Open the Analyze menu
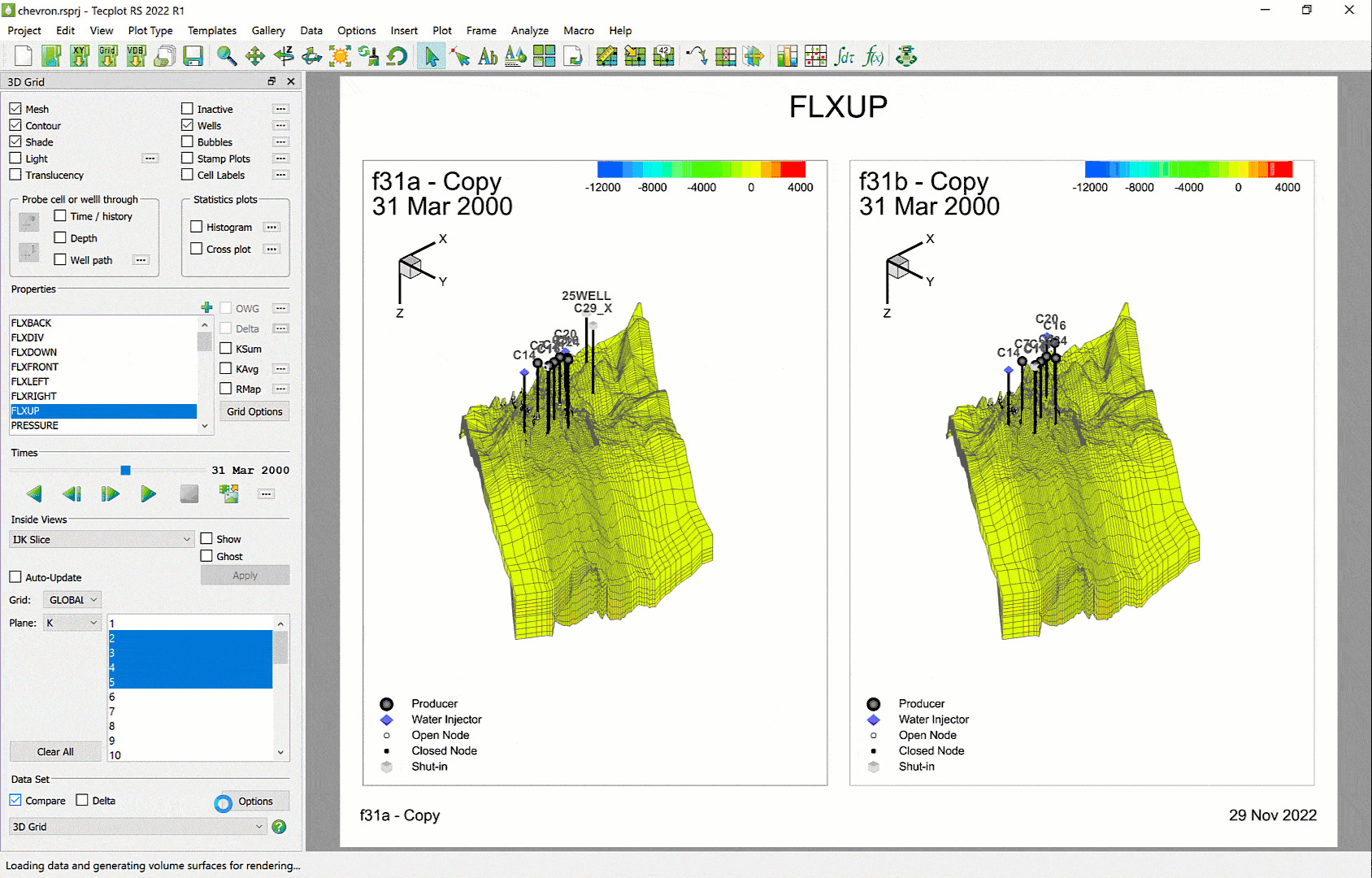The height and width of the screenshot is (878, 1372). pyautogui.click(x=530, y=30)
